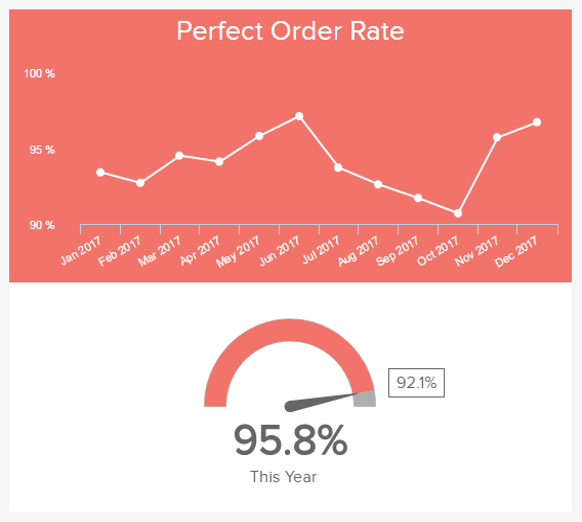
Task: Select the Oct 2017 lowest point
Action: point(458,213)
